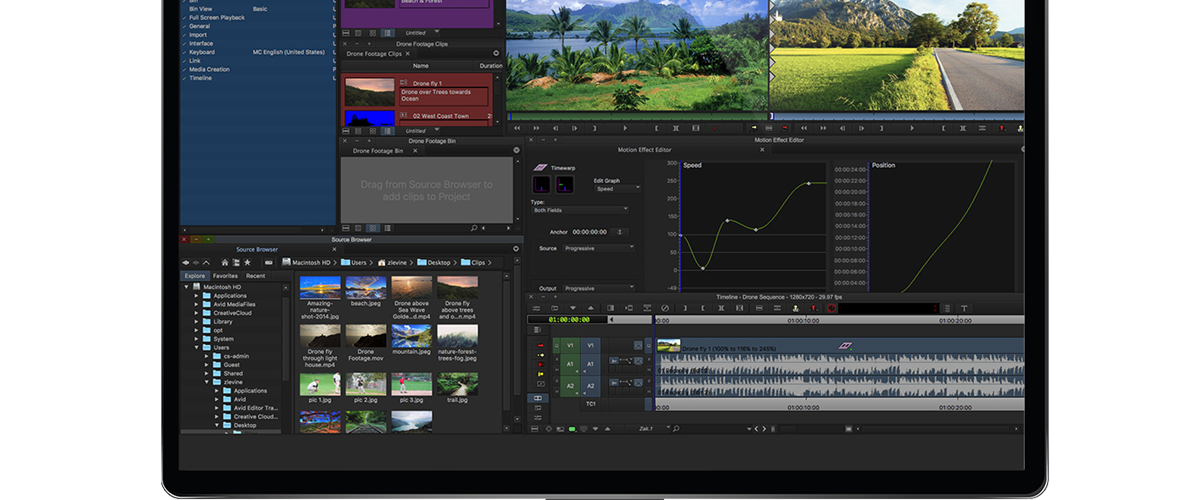
Task: Click the first graph preview button under Timewarp
Action: pos(541,185)
